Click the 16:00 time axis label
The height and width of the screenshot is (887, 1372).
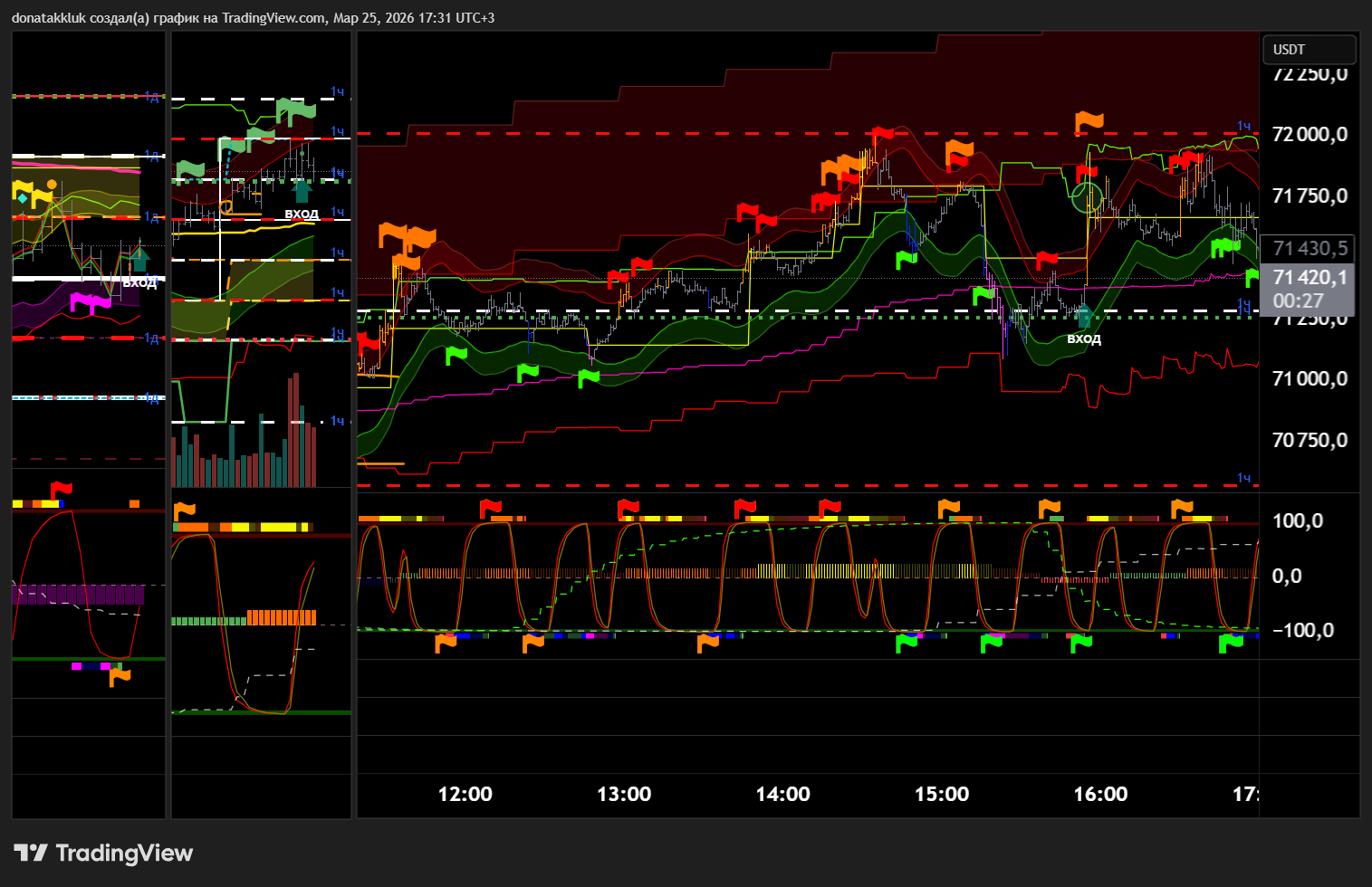pyautogui.click(x=1100, y=794)
